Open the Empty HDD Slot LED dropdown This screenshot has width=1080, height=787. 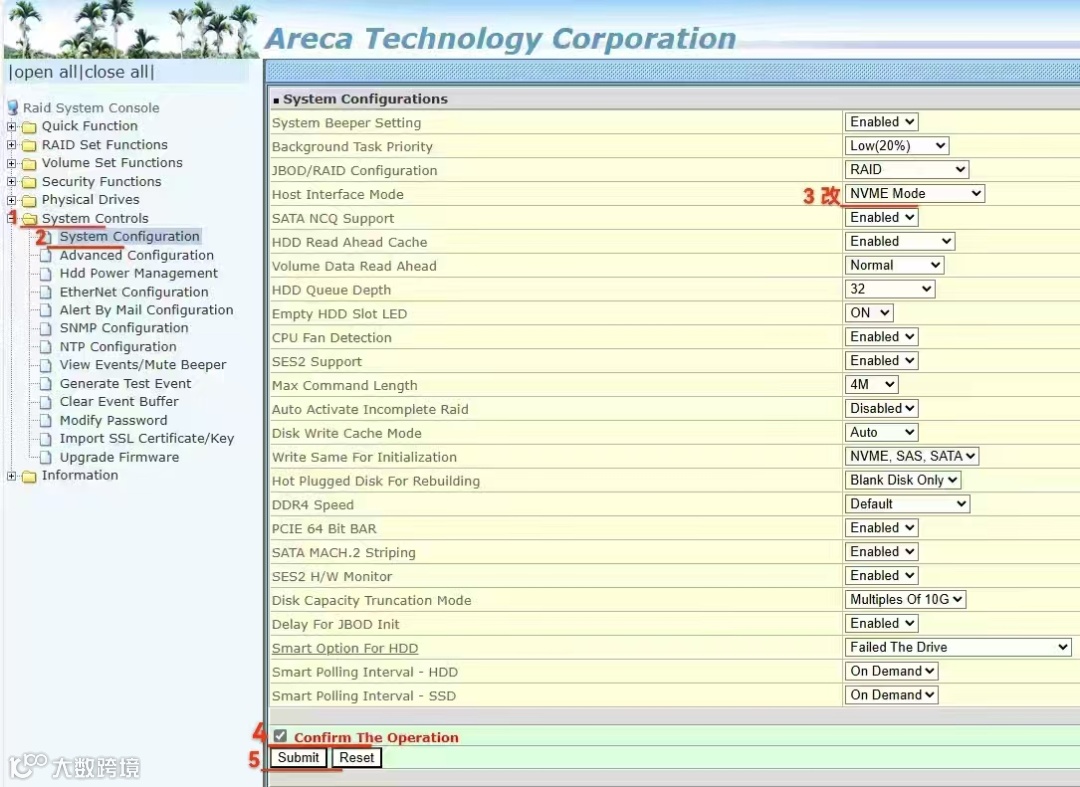(869, 313)
